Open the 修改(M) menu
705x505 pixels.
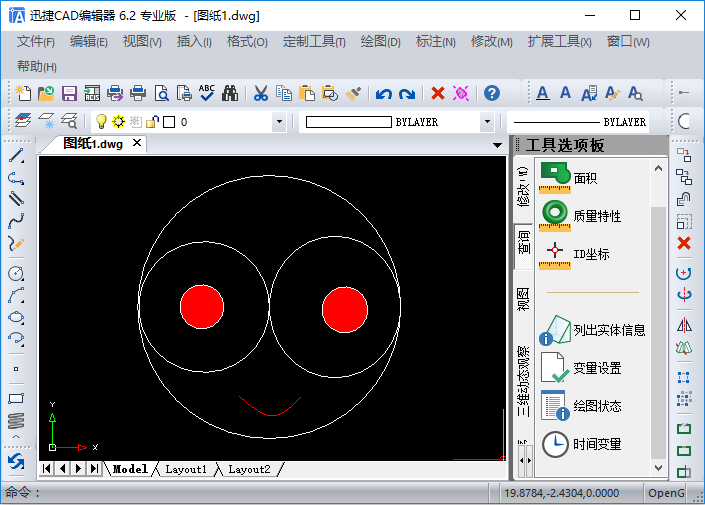pyautogui.click(x=491, y=42)
